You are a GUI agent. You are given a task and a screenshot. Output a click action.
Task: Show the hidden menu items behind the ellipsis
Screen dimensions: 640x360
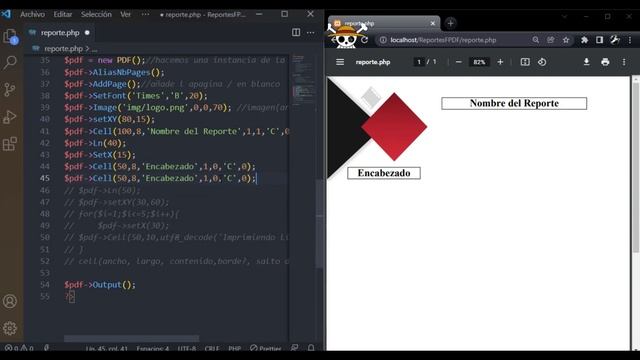click(145, 14)
